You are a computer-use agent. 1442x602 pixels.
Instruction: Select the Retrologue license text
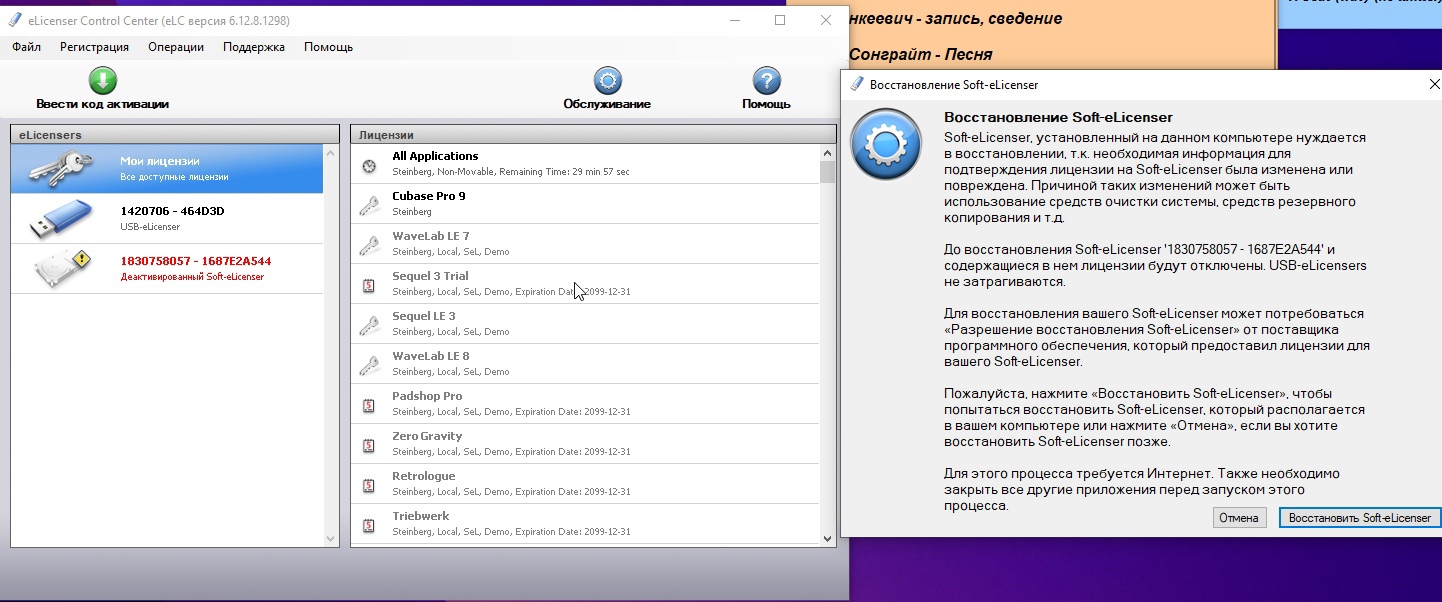[x=423, y=476]
